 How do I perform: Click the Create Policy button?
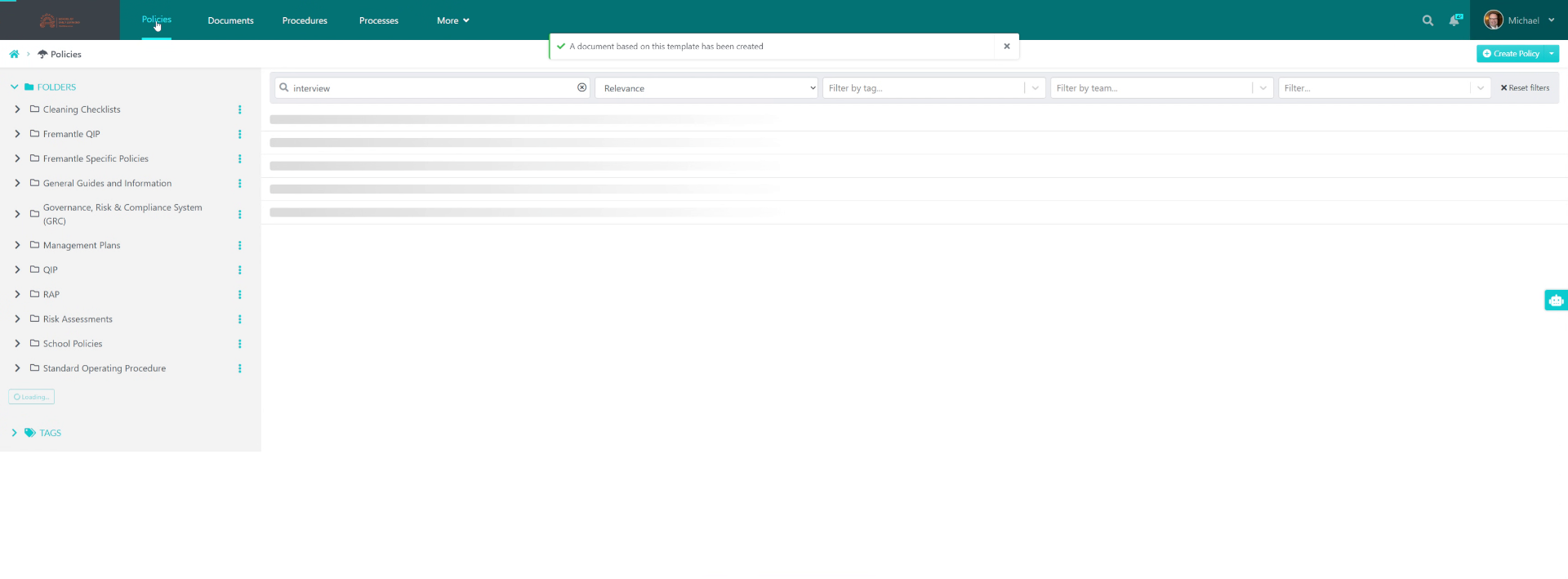[1510, 54]
